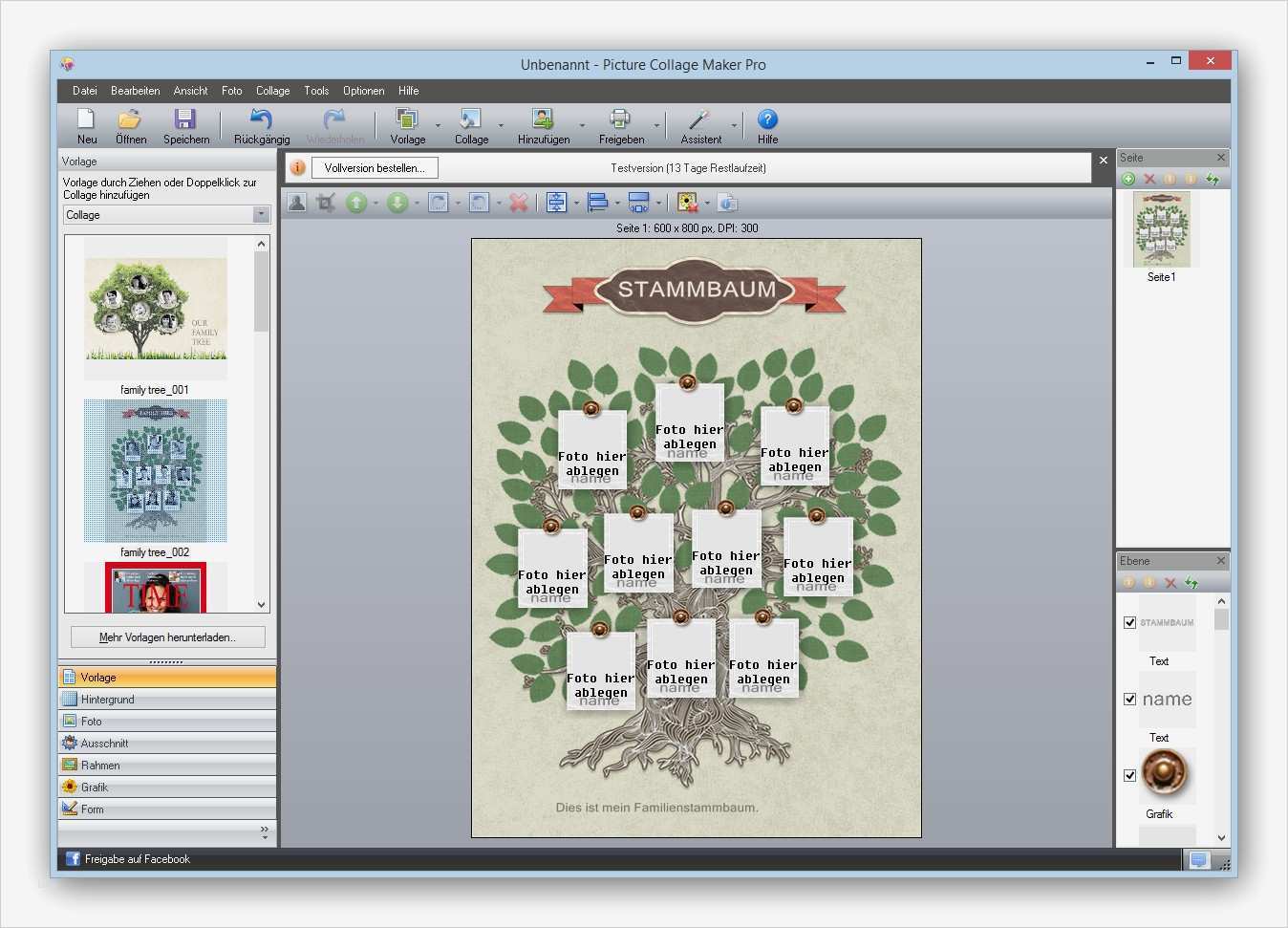1288x928 pixels.
Task: Click the green move-up arrow in collage toolbar
Action: click(x=357, y=202)
